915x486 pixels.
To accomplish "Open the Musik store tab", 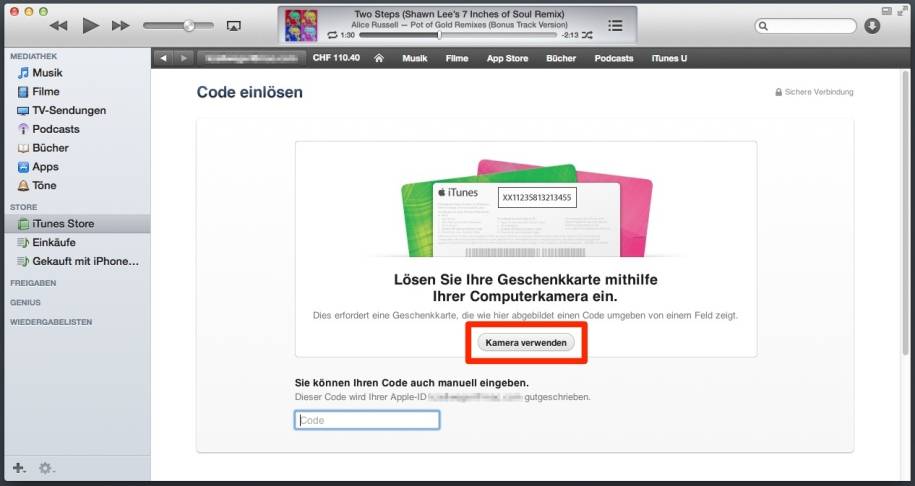I will pos(414,58).
